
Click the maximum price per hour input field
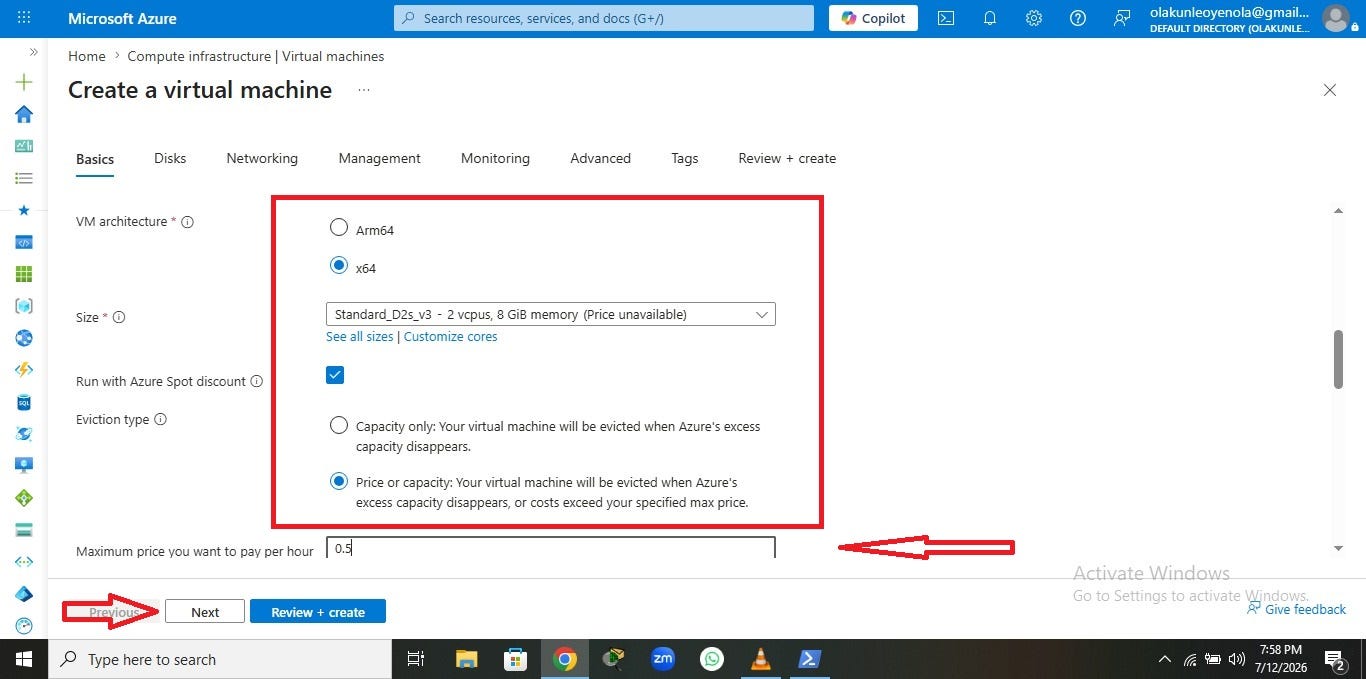[551, 548]
